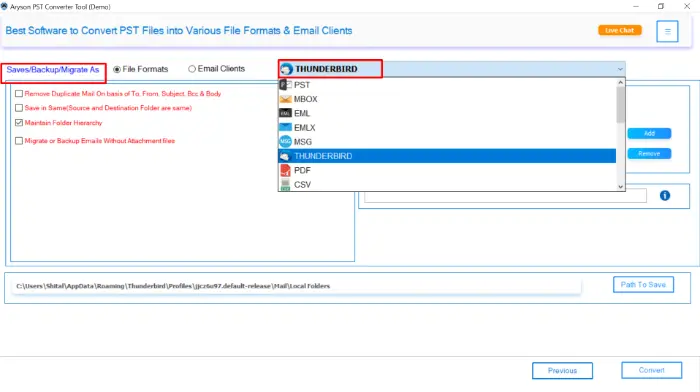Click the EMLX blue mail icon
The height and width of the screenshot is (392, 700).
click(x=285, y=128)
